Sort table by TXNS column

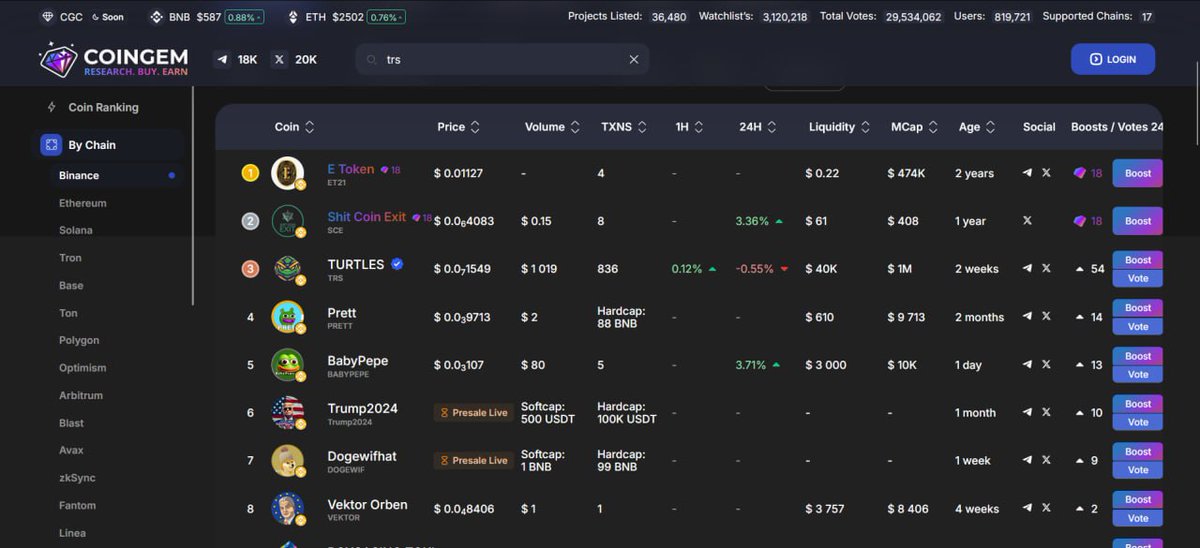click(x=626, y=127)
